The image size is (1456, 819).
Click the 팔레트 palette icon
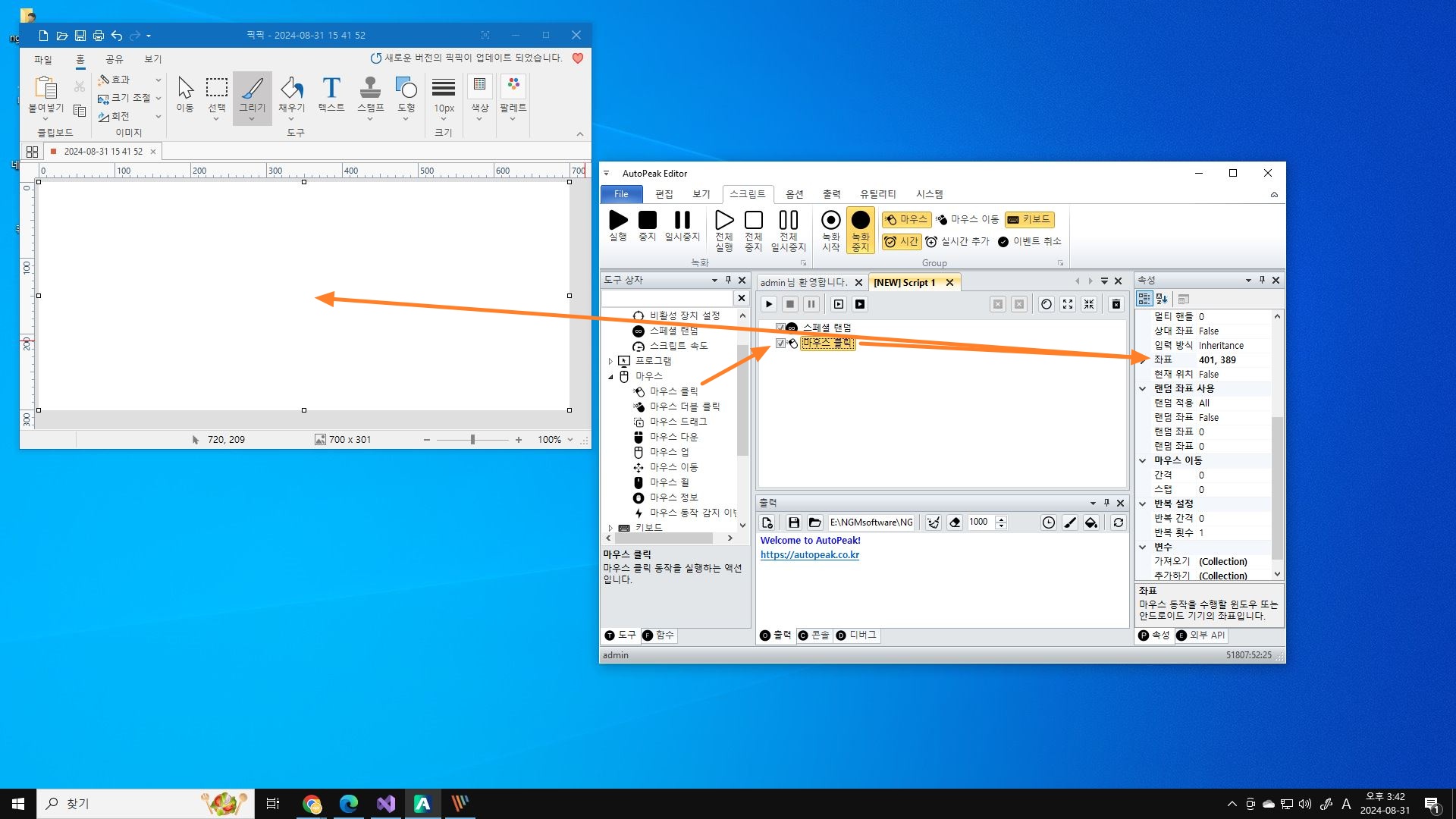(x=513, y=85)
